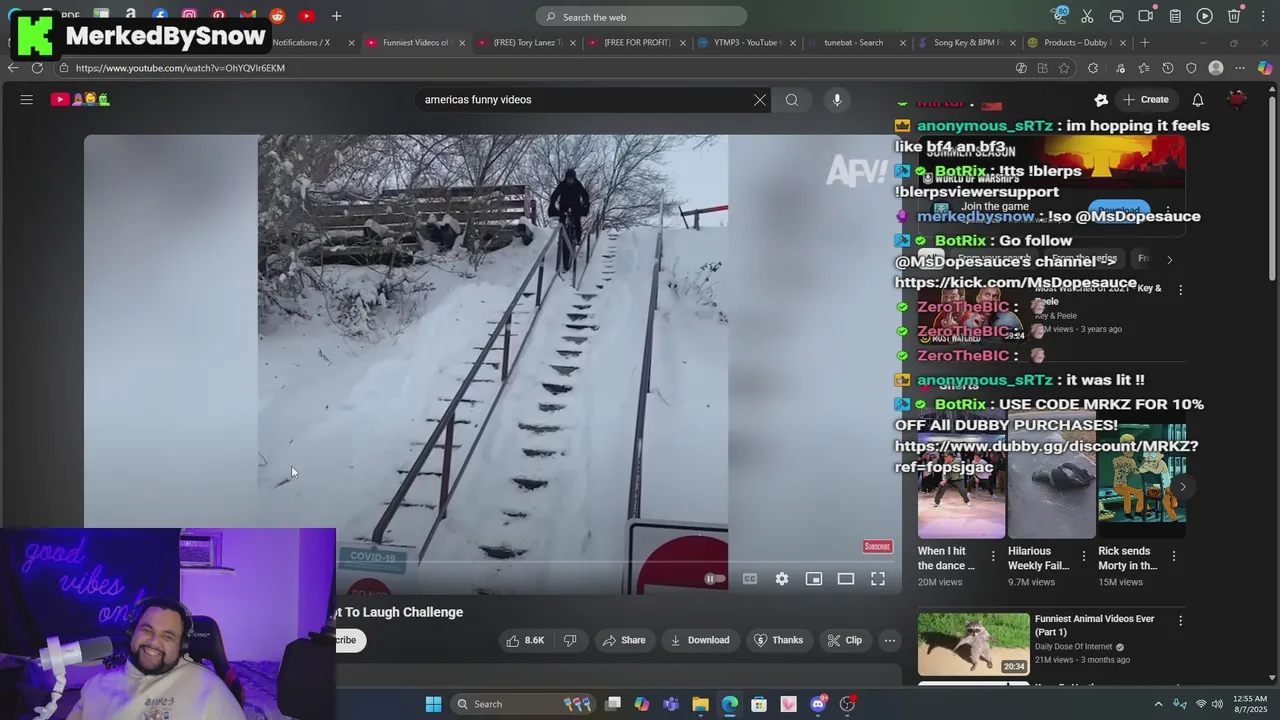Dislike the video with thumbs down
Image resolution: width=1280 pixels, height=720 pixels.
point(570,640)
